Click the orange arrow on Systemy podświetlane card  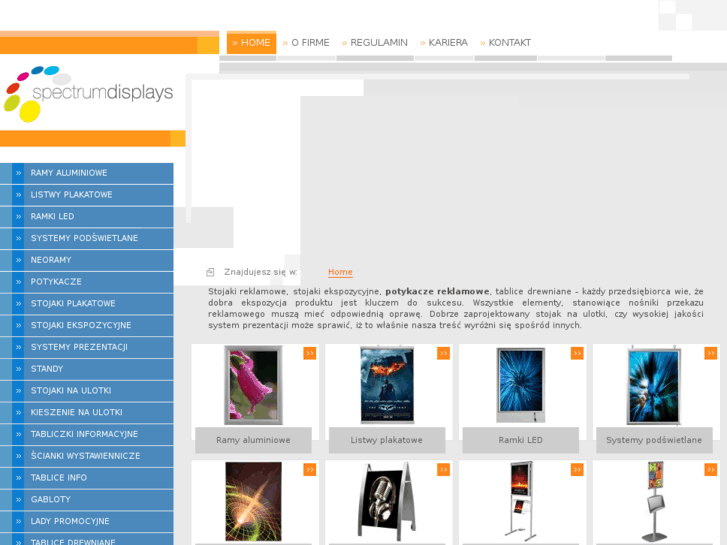tap(710, 353)
